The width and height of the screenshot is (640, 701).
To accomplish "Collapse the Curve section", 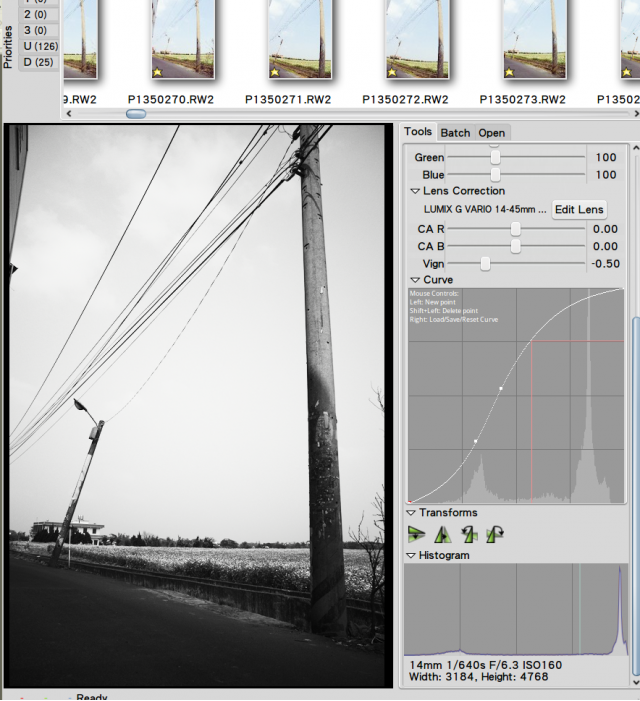I will (415, 280).
